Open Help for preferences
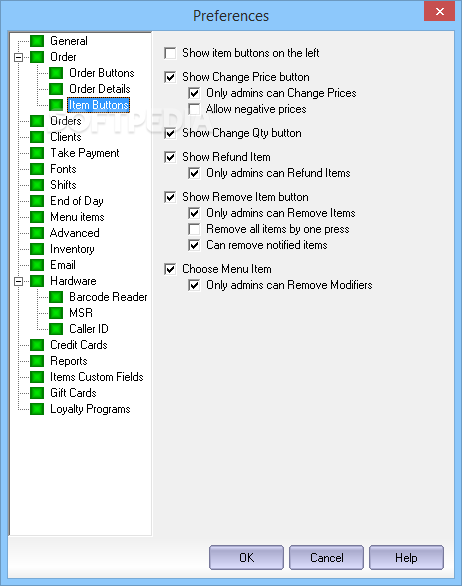This screenshot has height=586, width=462. coord(406,558)
